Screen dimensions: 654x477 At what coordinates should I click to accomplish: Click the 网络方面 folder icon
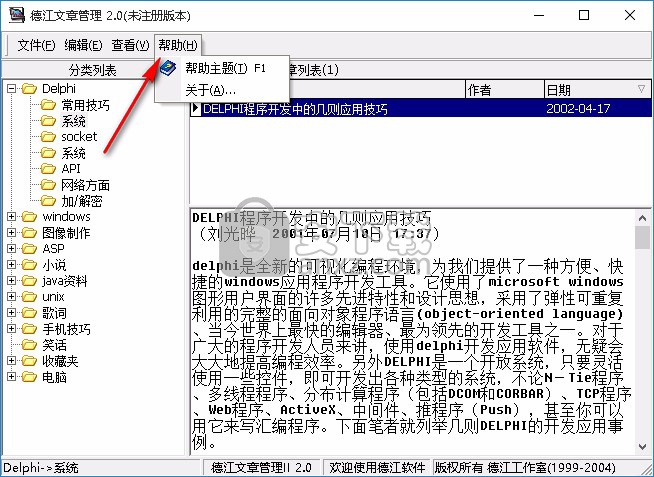click(x=48, y=185)
